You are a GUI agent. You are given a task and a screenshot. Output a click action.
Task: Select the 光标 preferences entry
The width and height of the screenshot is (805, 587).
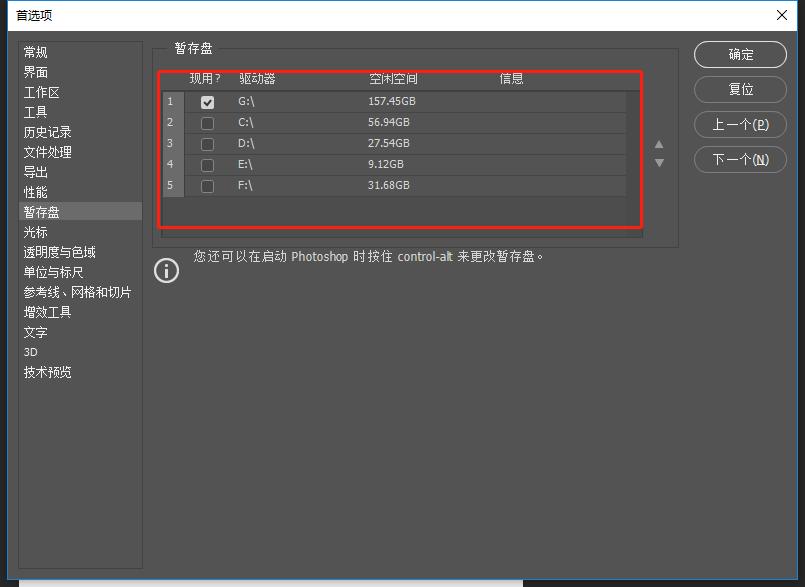[x=36, y=231]
